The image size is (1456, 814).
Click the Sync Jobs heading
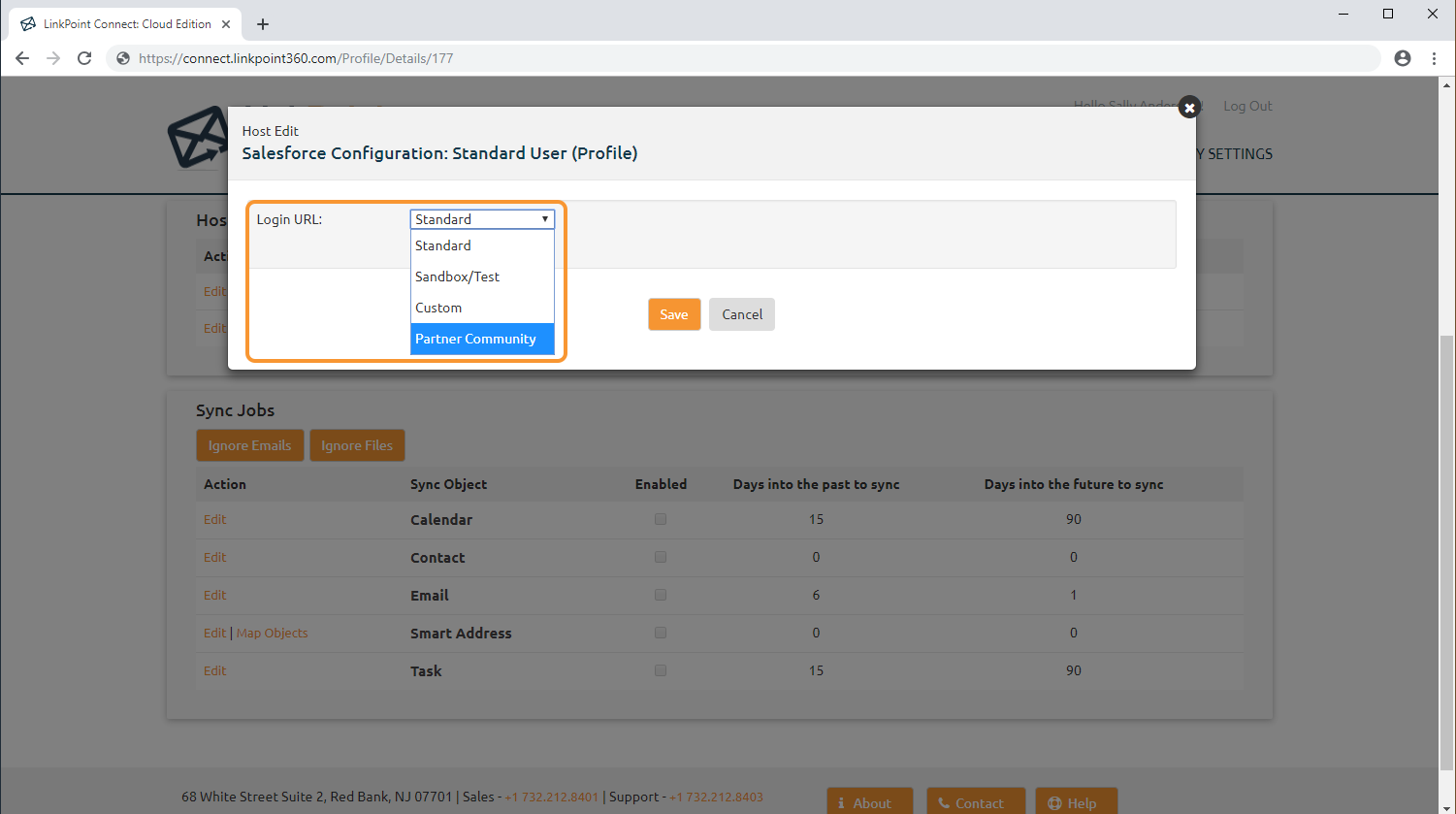(x=235, y=410)
